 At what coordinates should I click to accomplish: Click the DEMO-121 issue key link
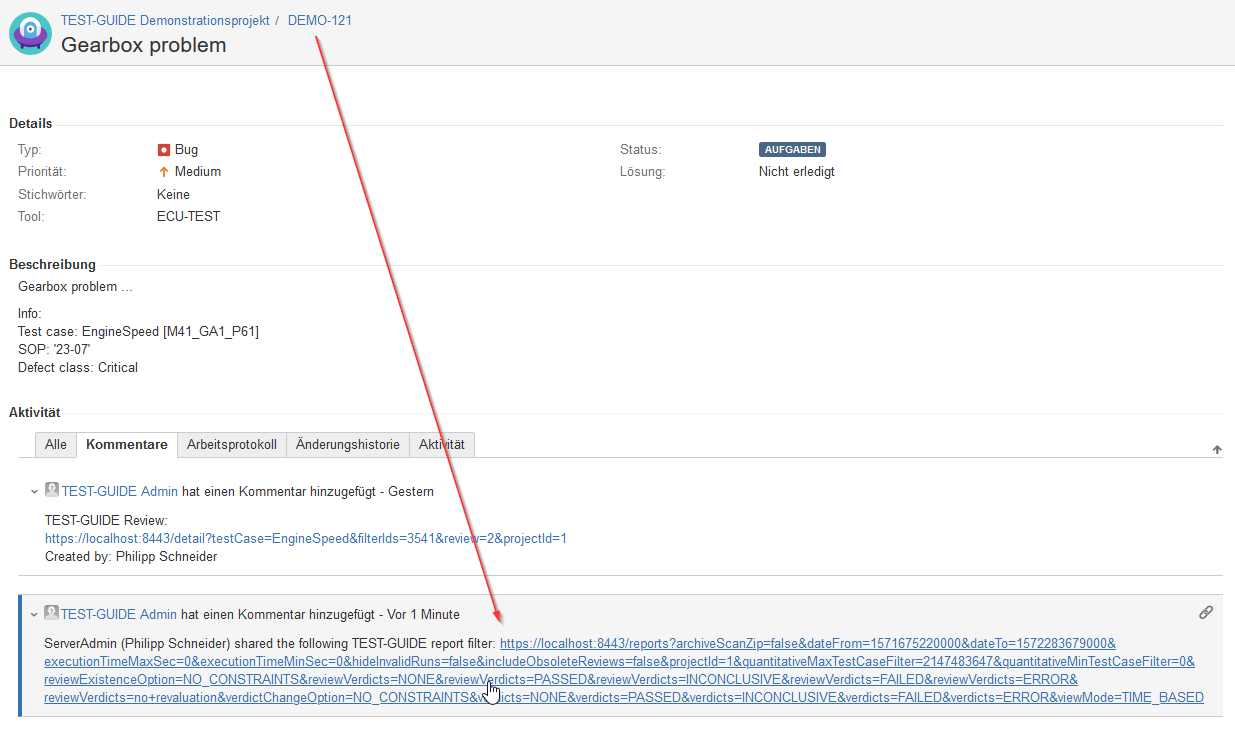click(x=319, y=20)
